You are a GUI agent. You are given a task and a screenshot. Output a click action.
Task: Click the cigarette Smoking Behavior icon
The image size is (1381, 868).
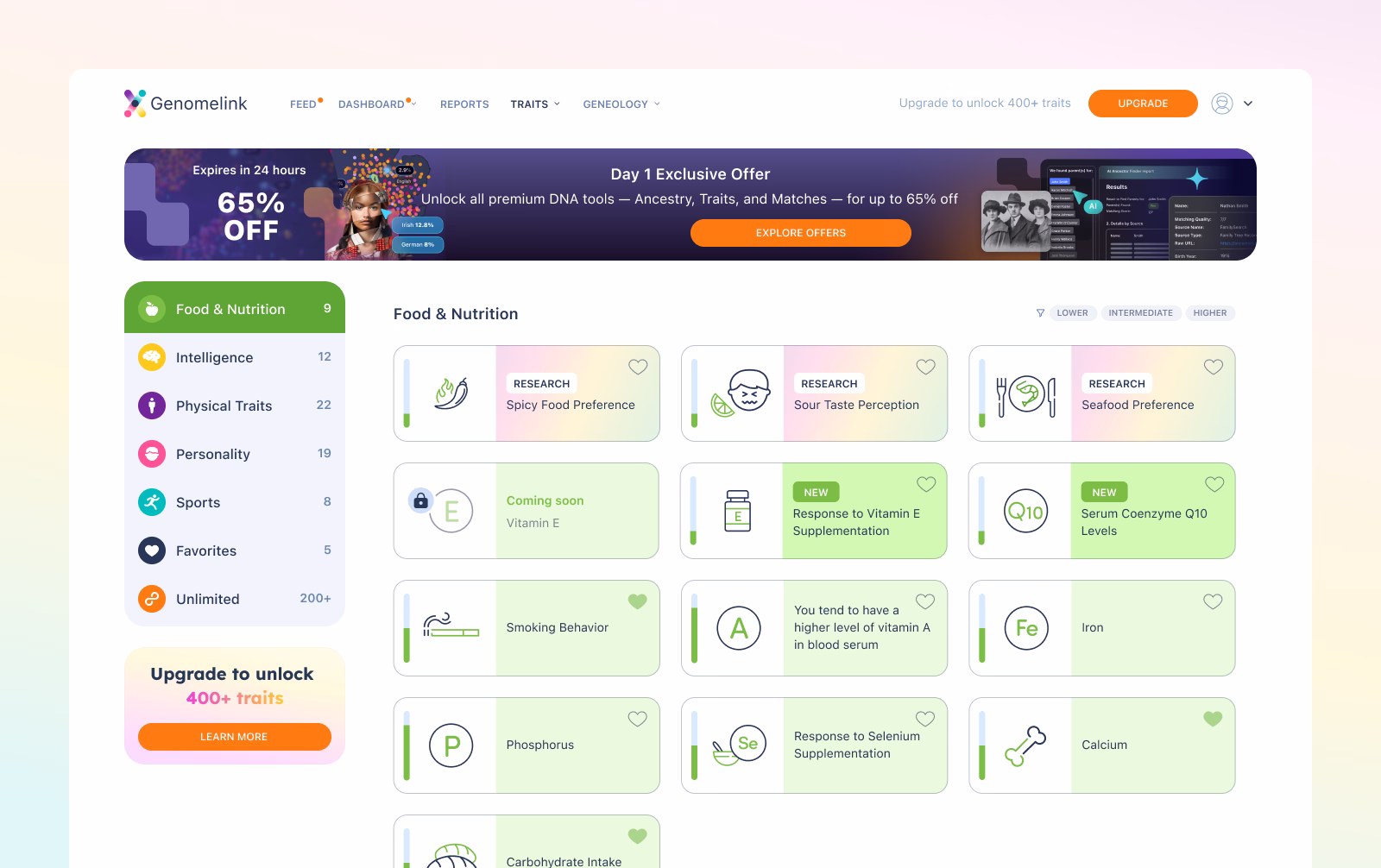(x=451, y=626)
